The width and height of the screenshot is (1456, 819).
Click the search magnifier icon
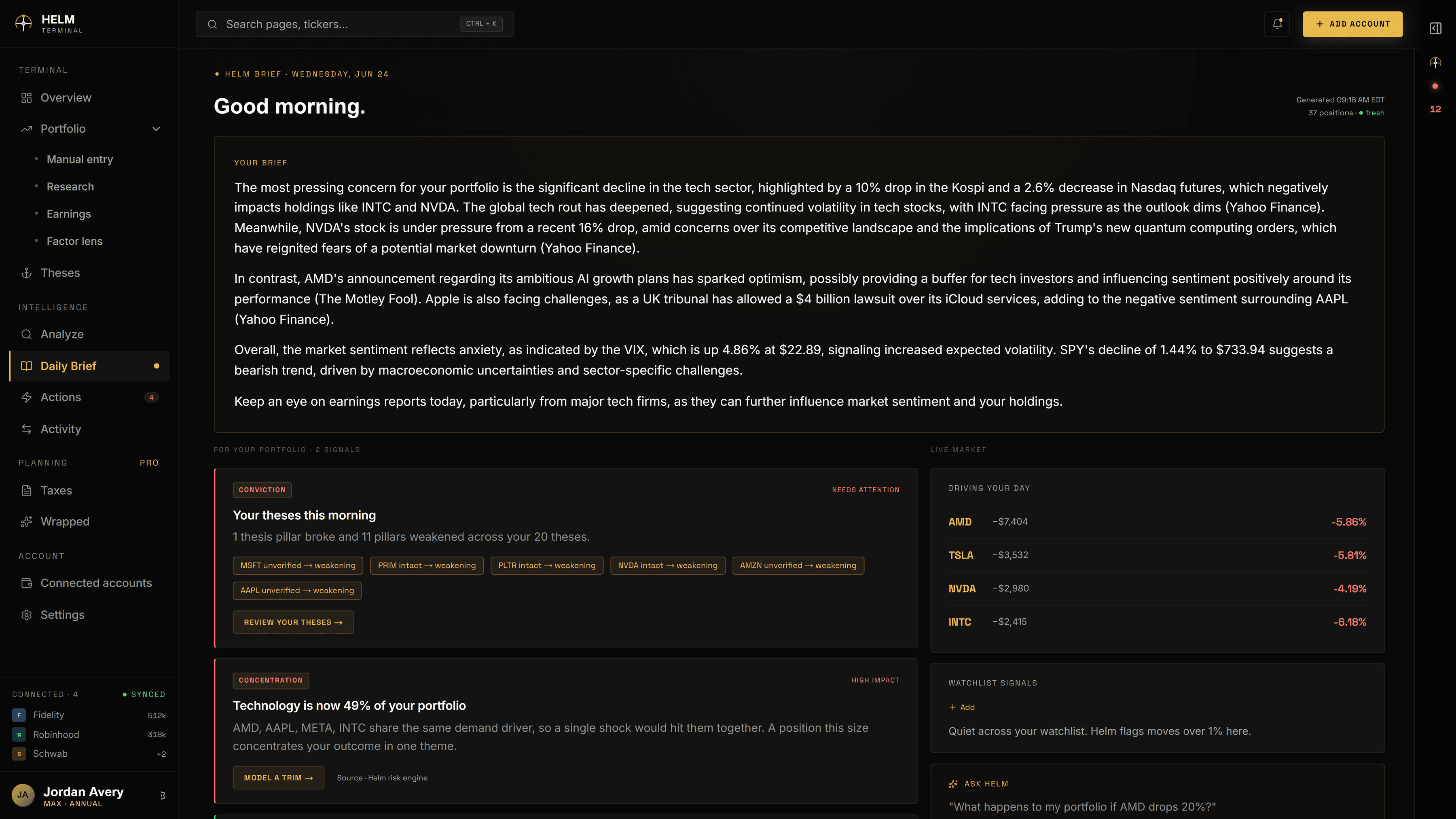coord(212,24)
